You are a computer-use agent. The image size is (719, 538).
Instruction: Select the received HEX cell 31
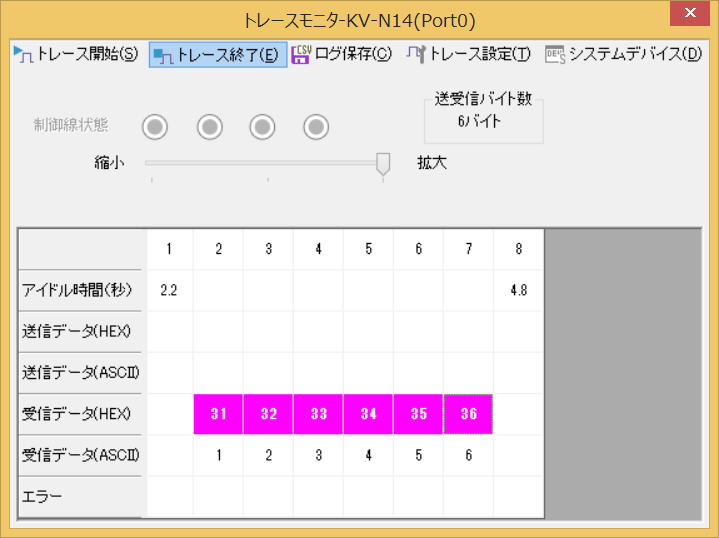click(x=218, y=414)
